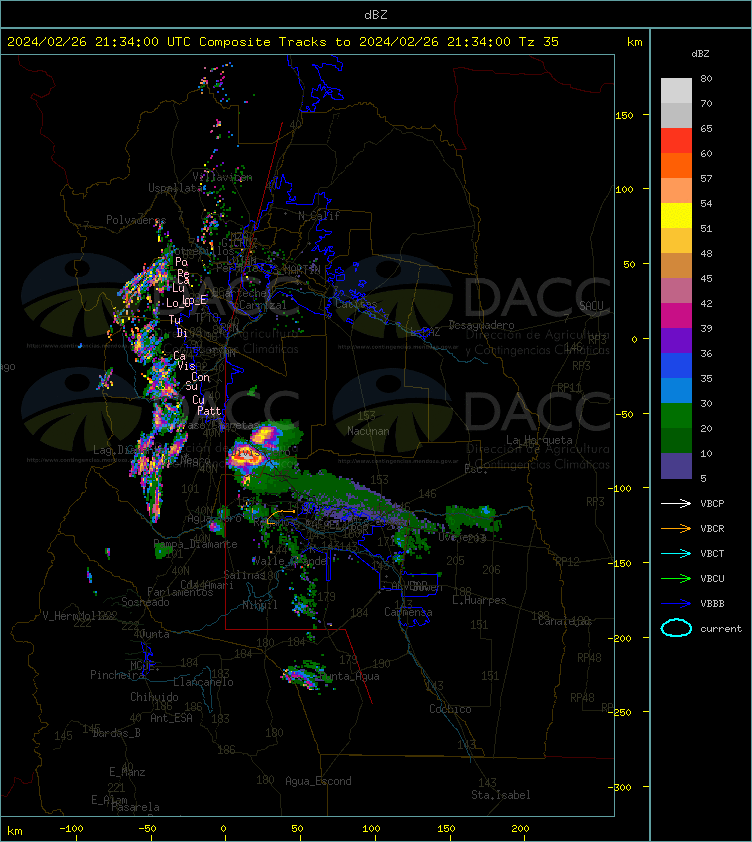The width and height of the screenshot is (752, 842).
Task: Select the brown 48–45 dBZ swatch
Action: coord(676,265)
